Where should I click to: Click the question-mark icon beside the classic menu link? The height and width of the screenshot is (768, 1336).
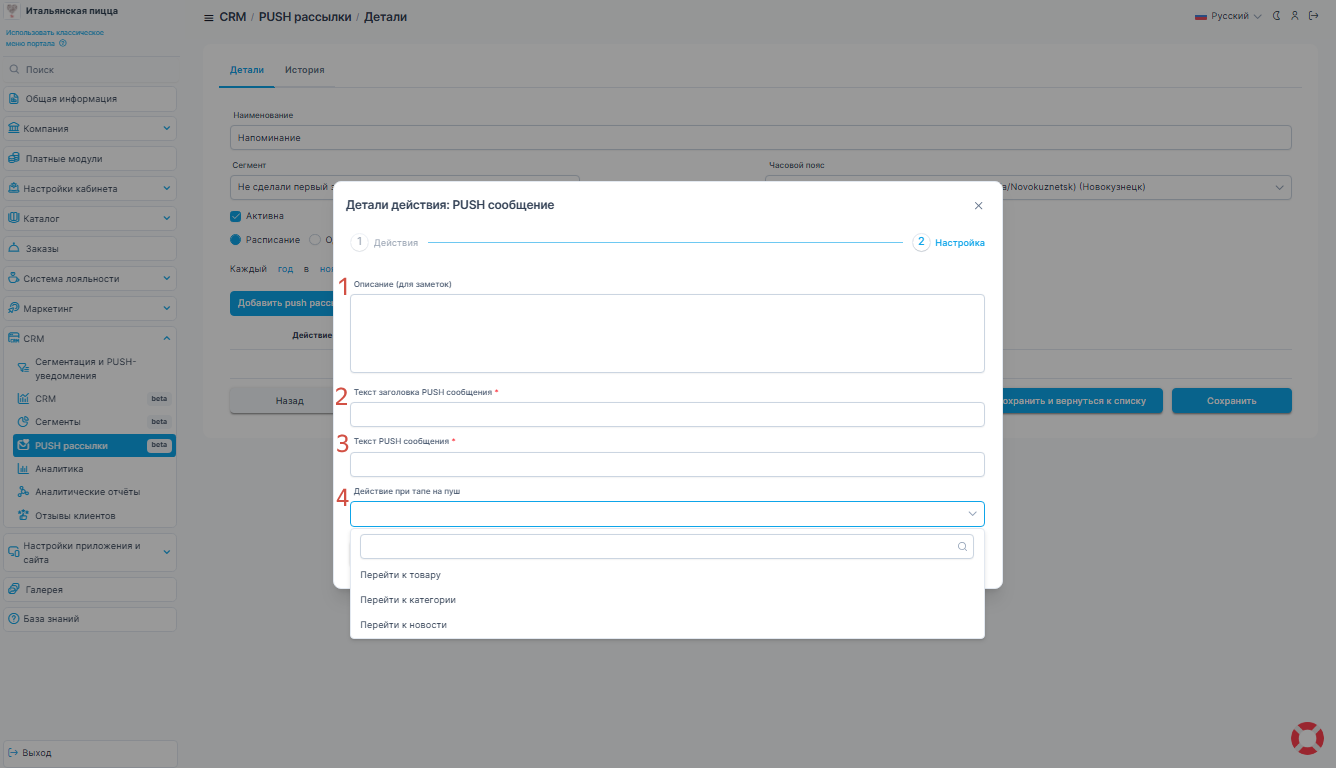click(x=63, y=43)
